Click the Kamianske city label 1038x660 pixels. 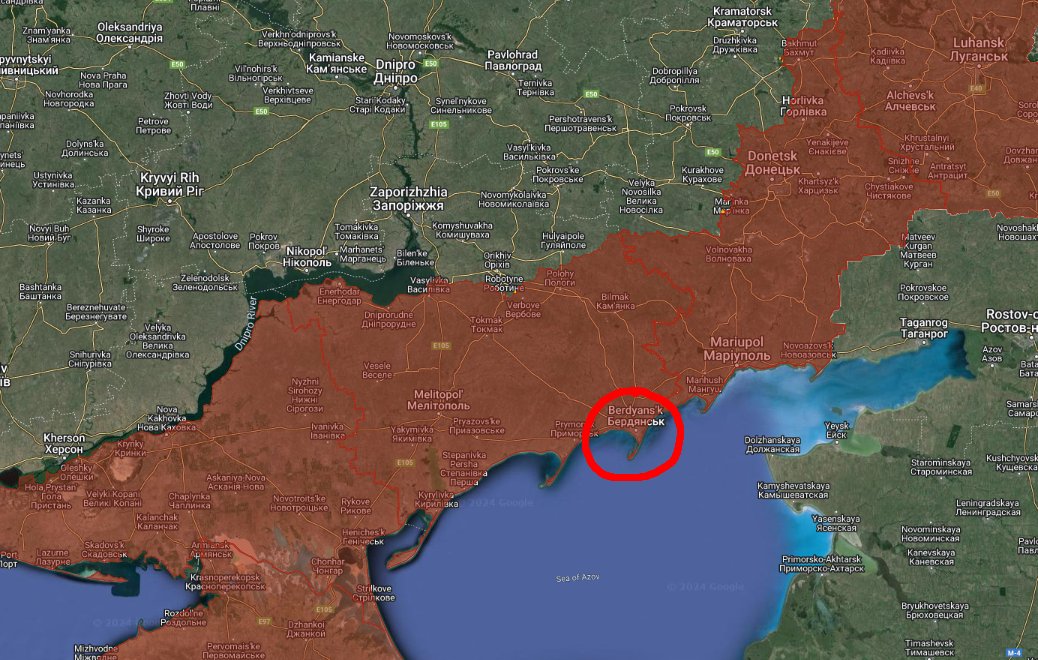[x=337, y=64]
